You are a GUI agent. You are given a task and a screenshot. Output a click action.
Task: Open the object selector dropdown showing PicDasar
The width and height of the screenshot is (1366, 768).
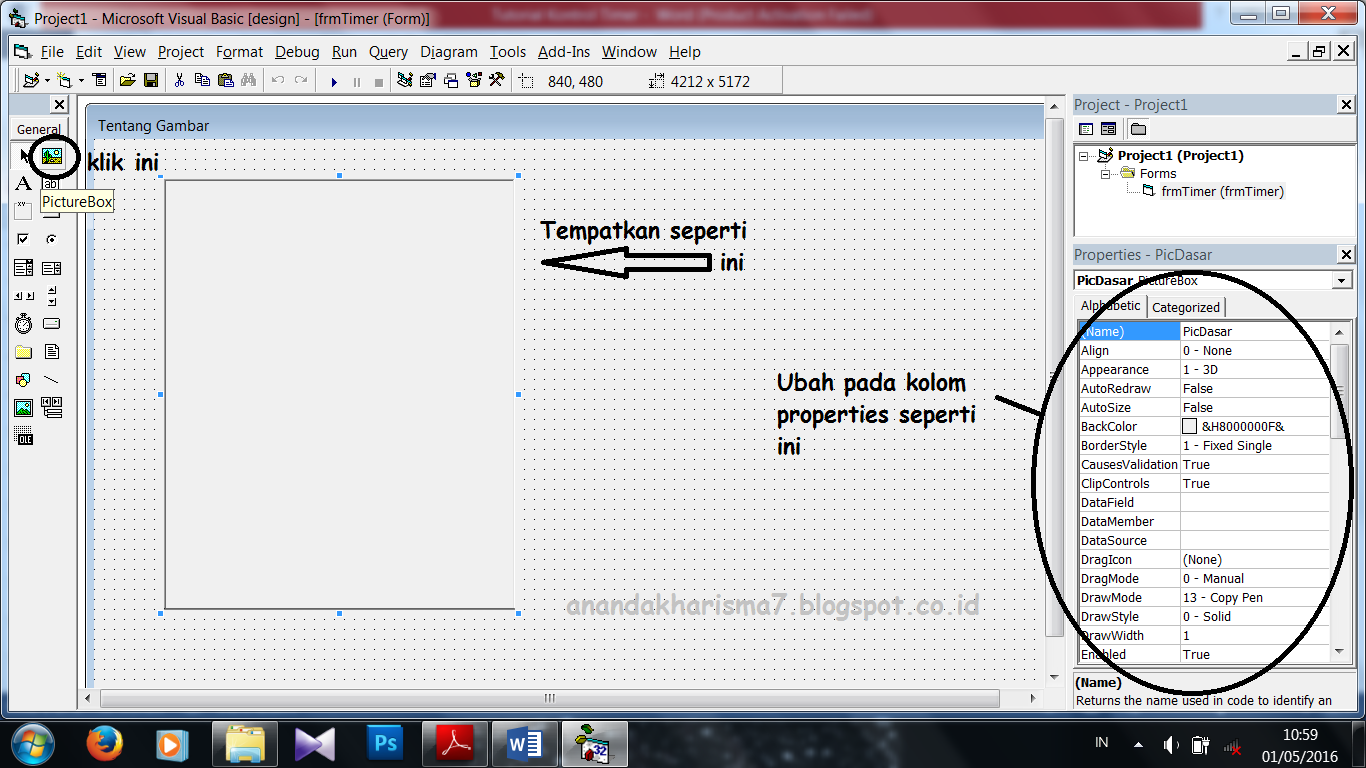click(x=1340, y=279)
